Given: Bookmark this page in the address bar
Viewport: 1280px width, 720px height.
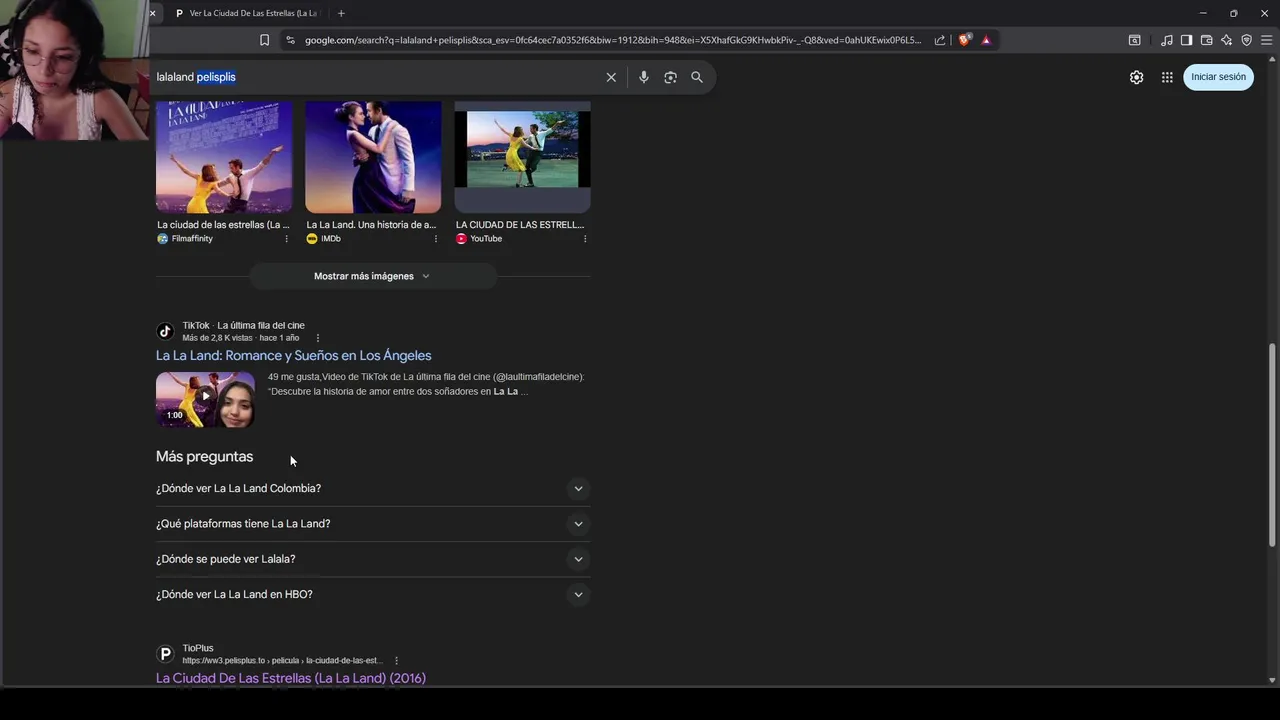Looking at the screenshot, I should click(264, 40).
